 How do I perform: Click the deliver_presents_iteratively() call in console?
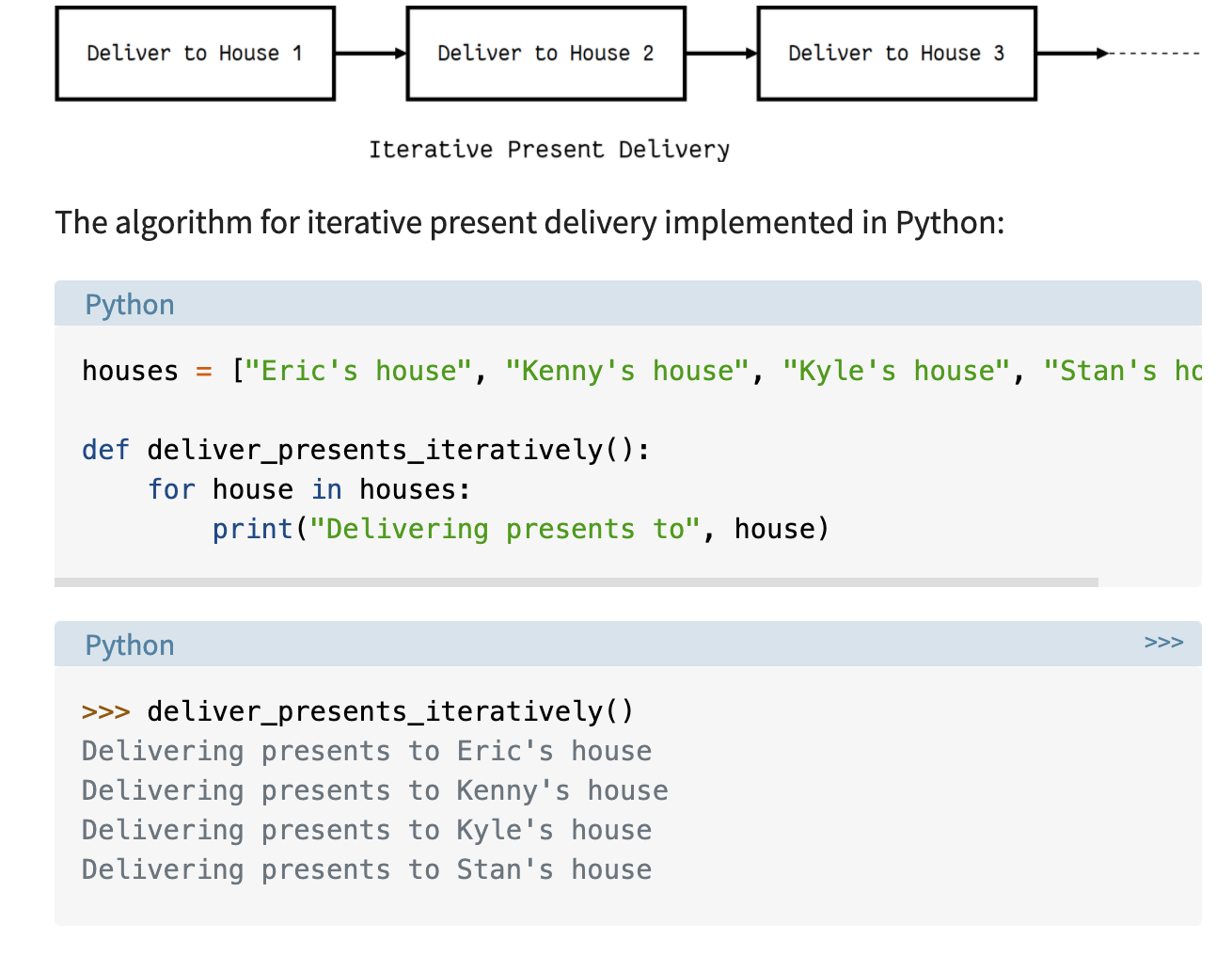(390, 711)
